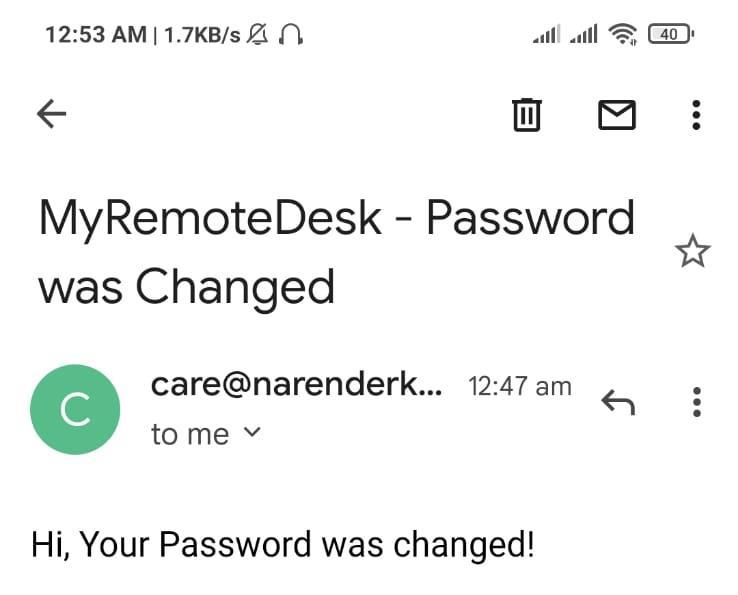Reply using the curved arrow icon

[618, 403]
